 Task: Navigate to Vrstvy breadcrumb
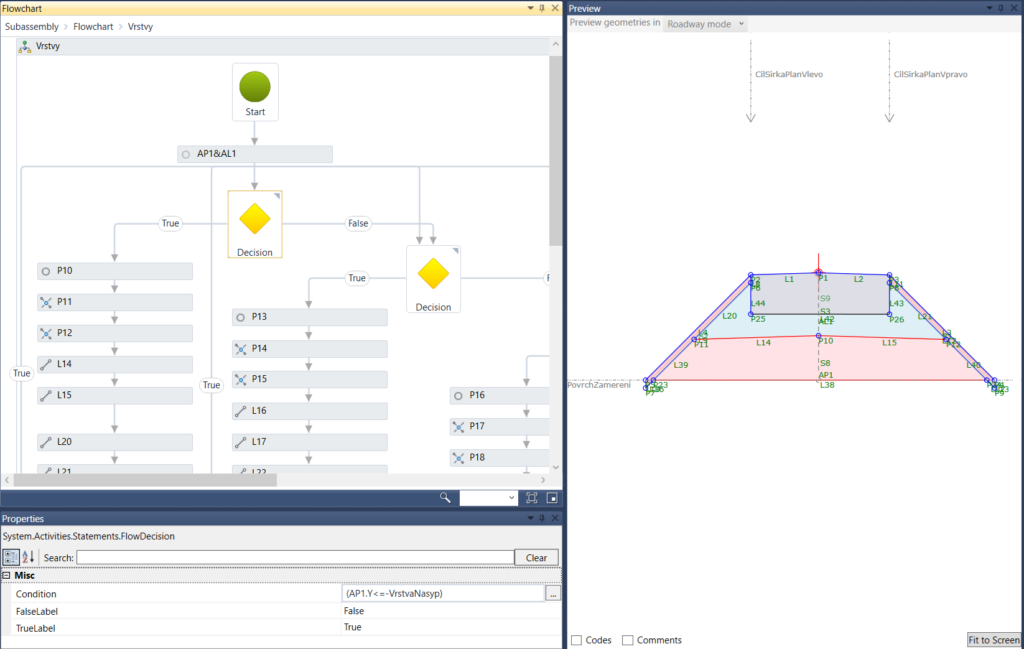(140, 27)
